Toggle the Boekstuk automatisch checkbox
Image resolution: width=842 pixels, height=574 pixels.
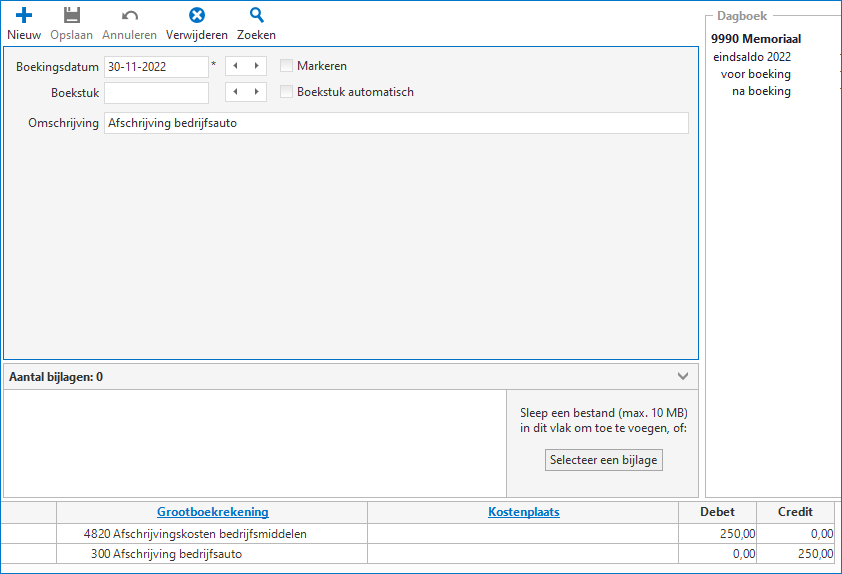tap(287, 92)
